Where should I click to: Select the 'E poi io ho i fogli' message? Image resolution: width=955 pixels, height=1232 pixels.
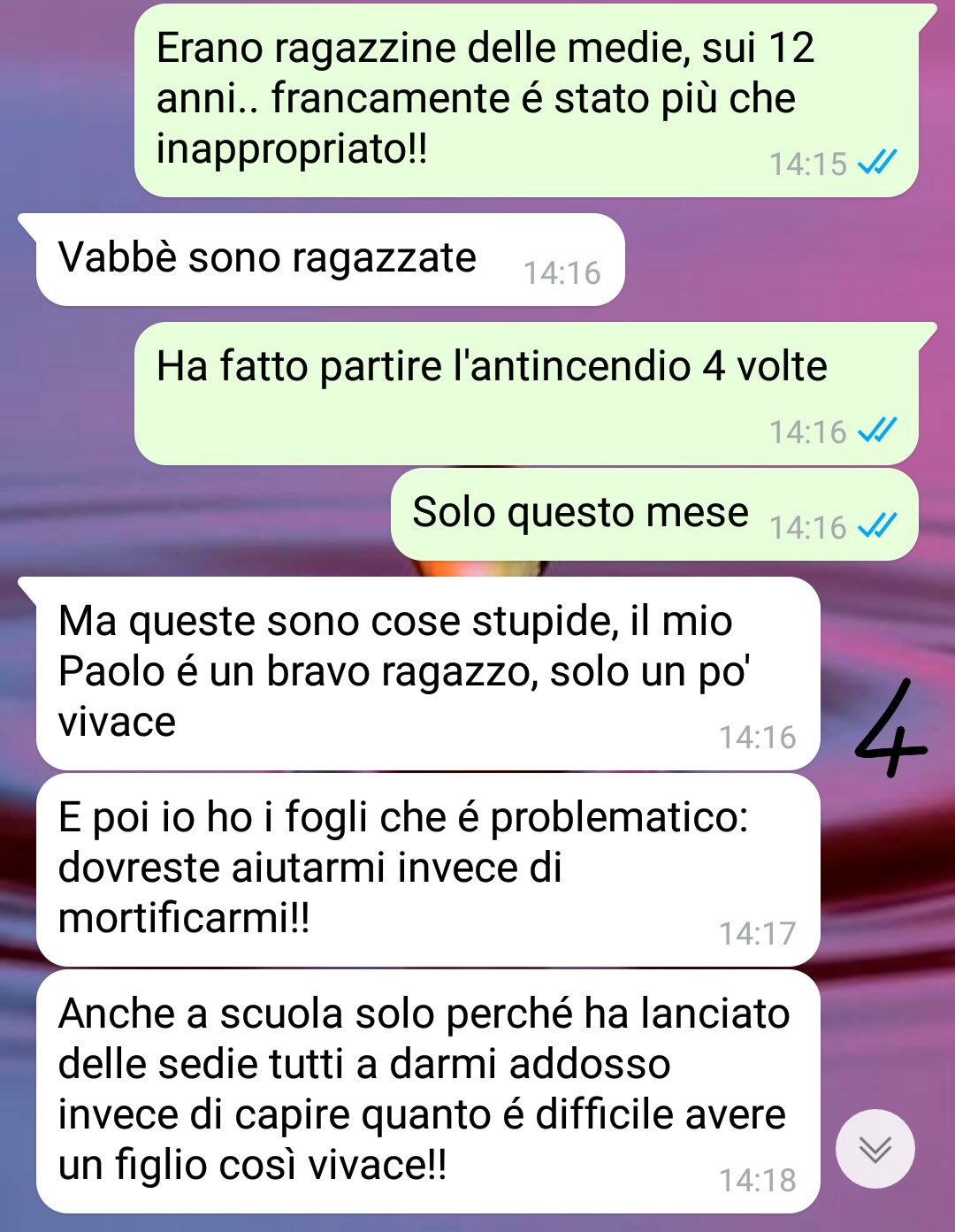[x=428, y=869]
